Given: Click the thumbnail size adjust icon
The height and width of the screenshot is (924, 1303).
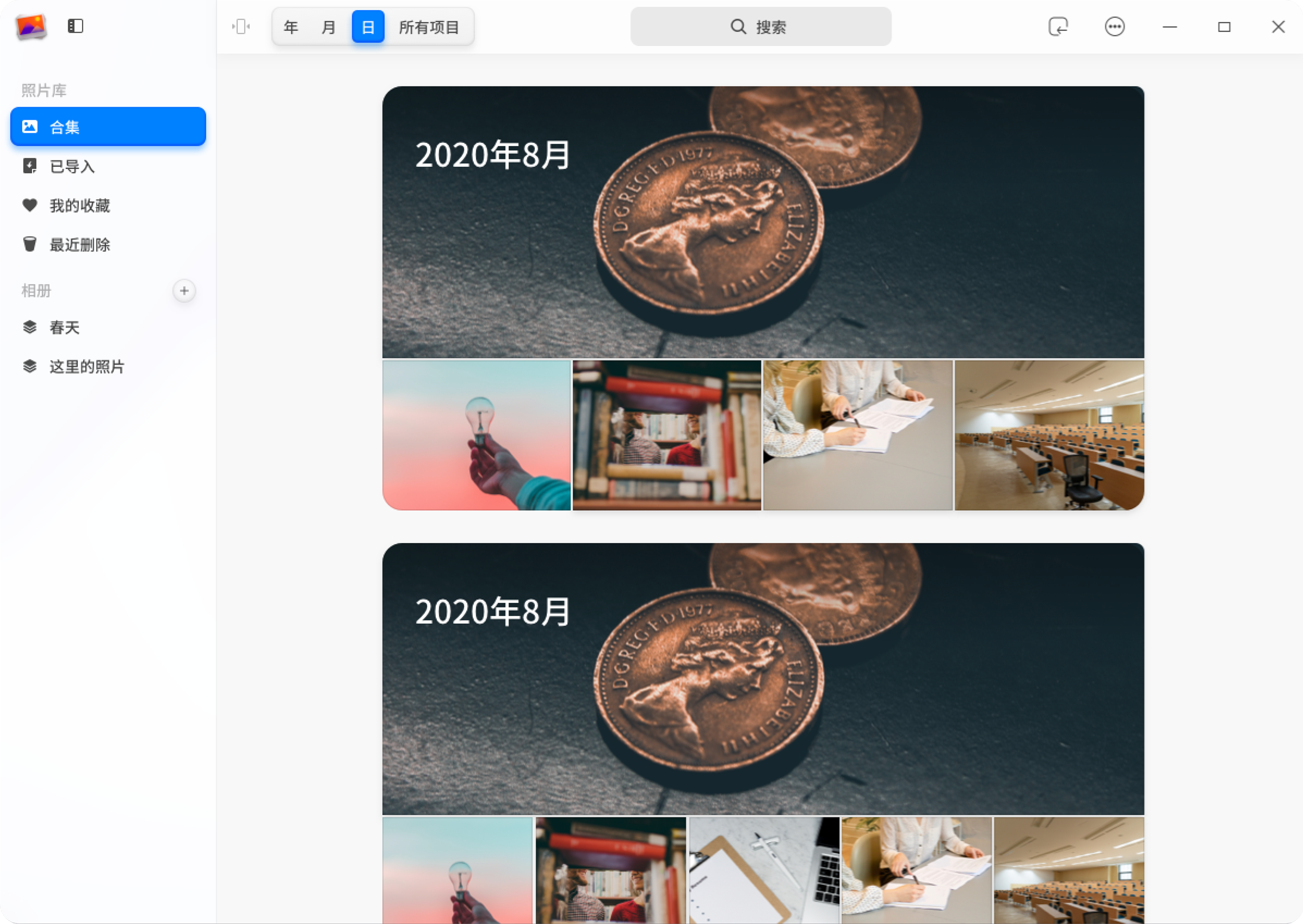Looking at the screenshot, I should 241,26.
